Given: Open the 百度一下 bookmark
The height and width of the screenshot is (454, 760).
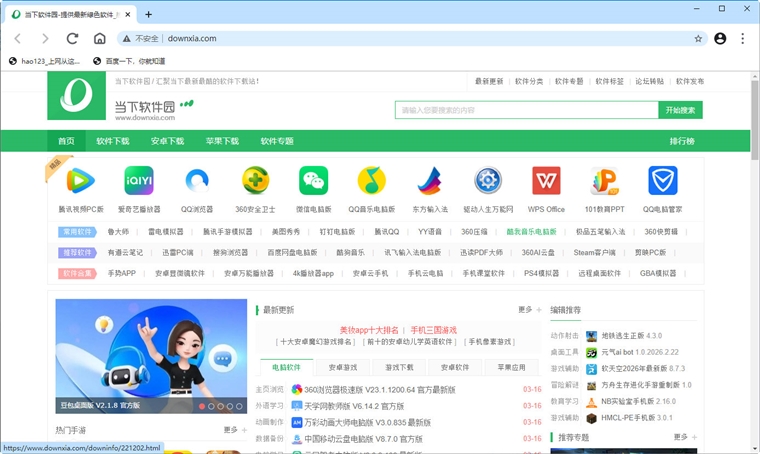Looking at the screenshot, I should coord(129,61).
